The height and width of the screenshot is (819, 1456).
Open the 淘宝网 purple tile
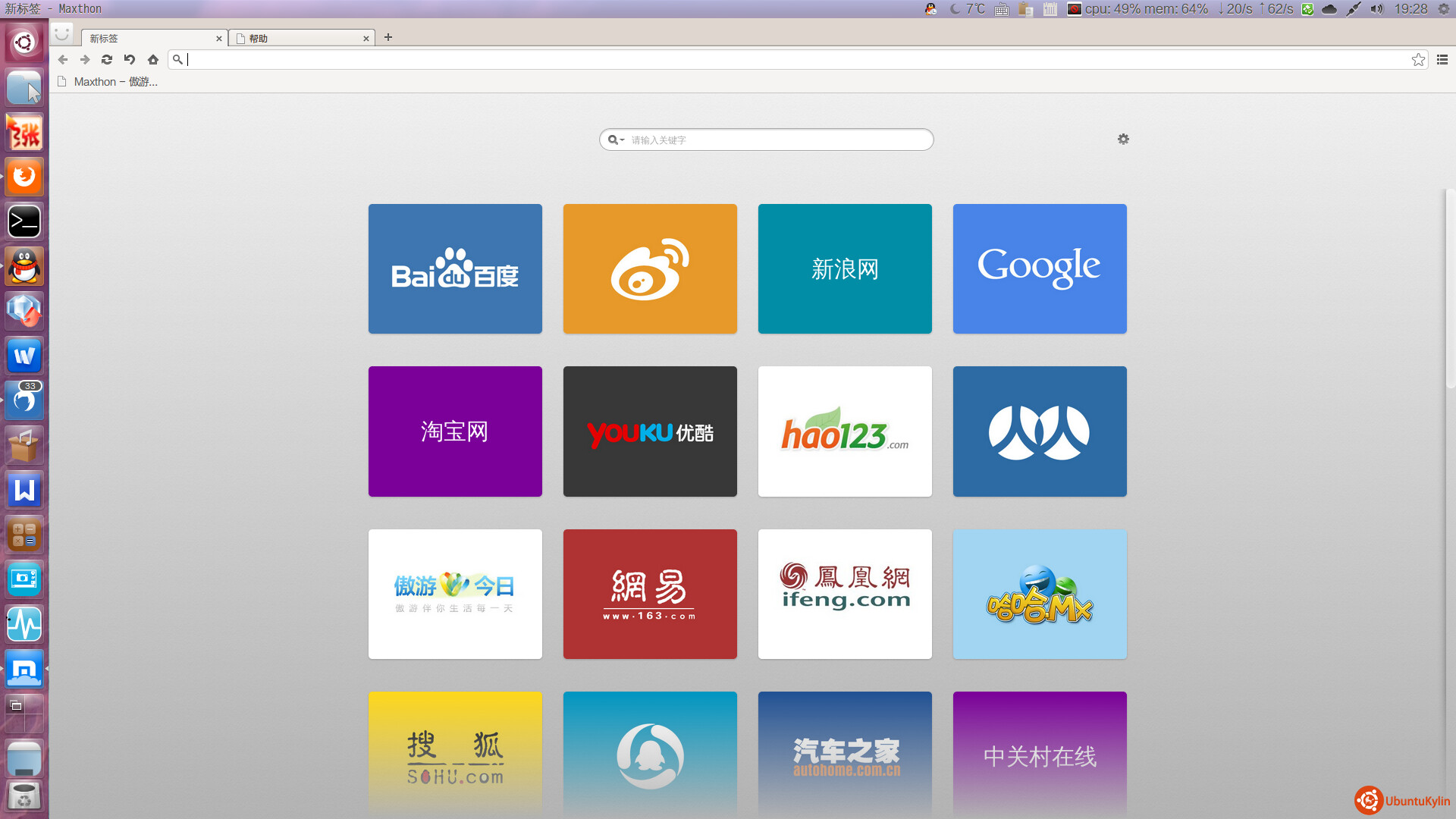pyautogui.click(x=455, y=431)
